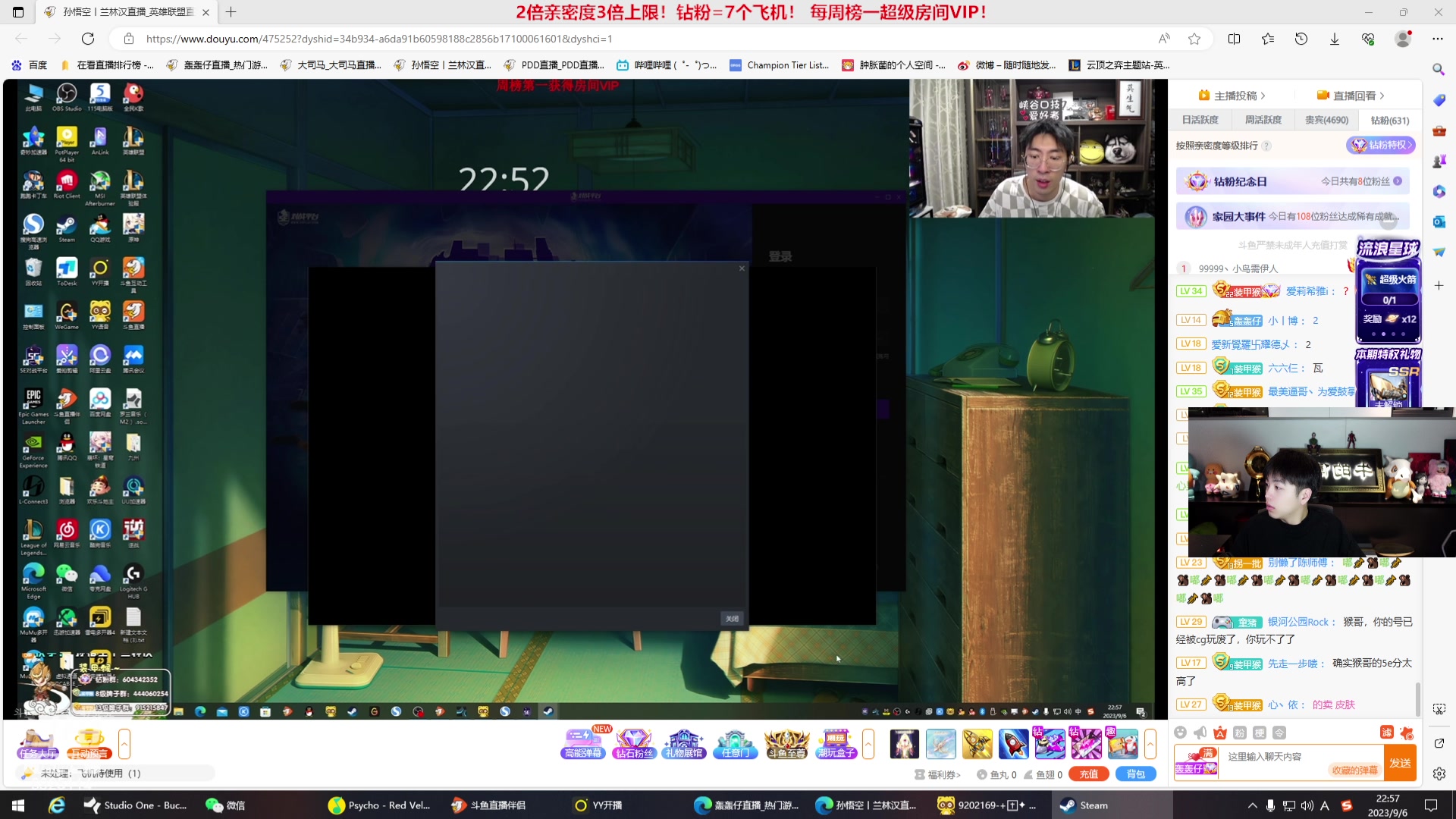1456x819 pixels.
Task: Expand arrow next to 互动预言
Action: [x=124, y=744]
